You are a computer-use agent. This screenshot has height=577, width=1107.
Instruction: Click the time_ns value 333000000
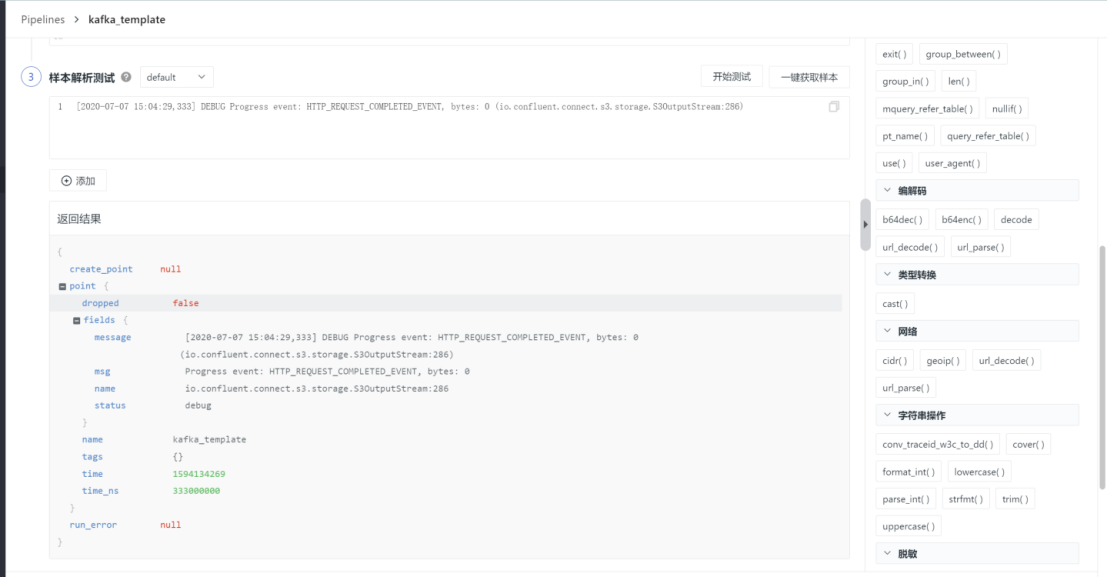tap(196, 491)
